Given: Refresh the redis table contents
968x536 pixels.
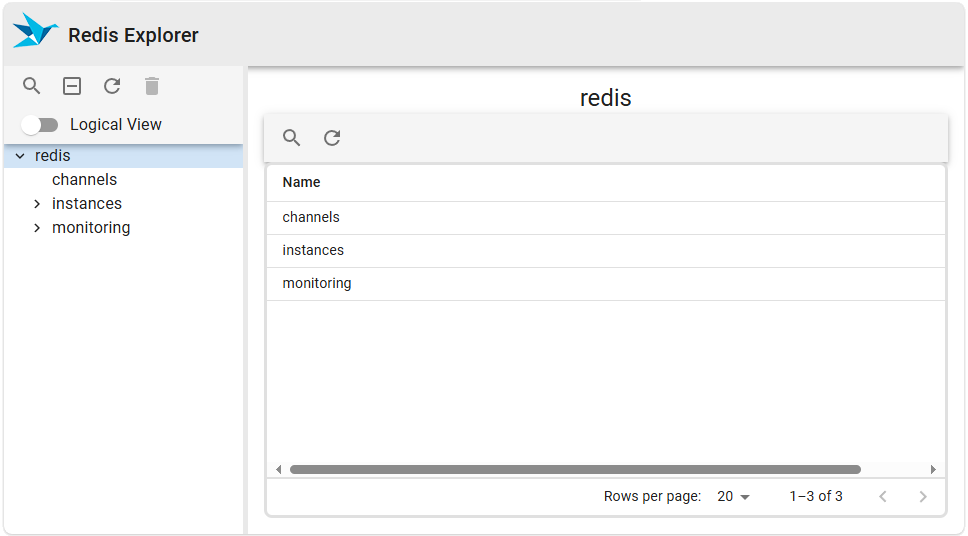Looking at the screenshot, I should (332, 138).
